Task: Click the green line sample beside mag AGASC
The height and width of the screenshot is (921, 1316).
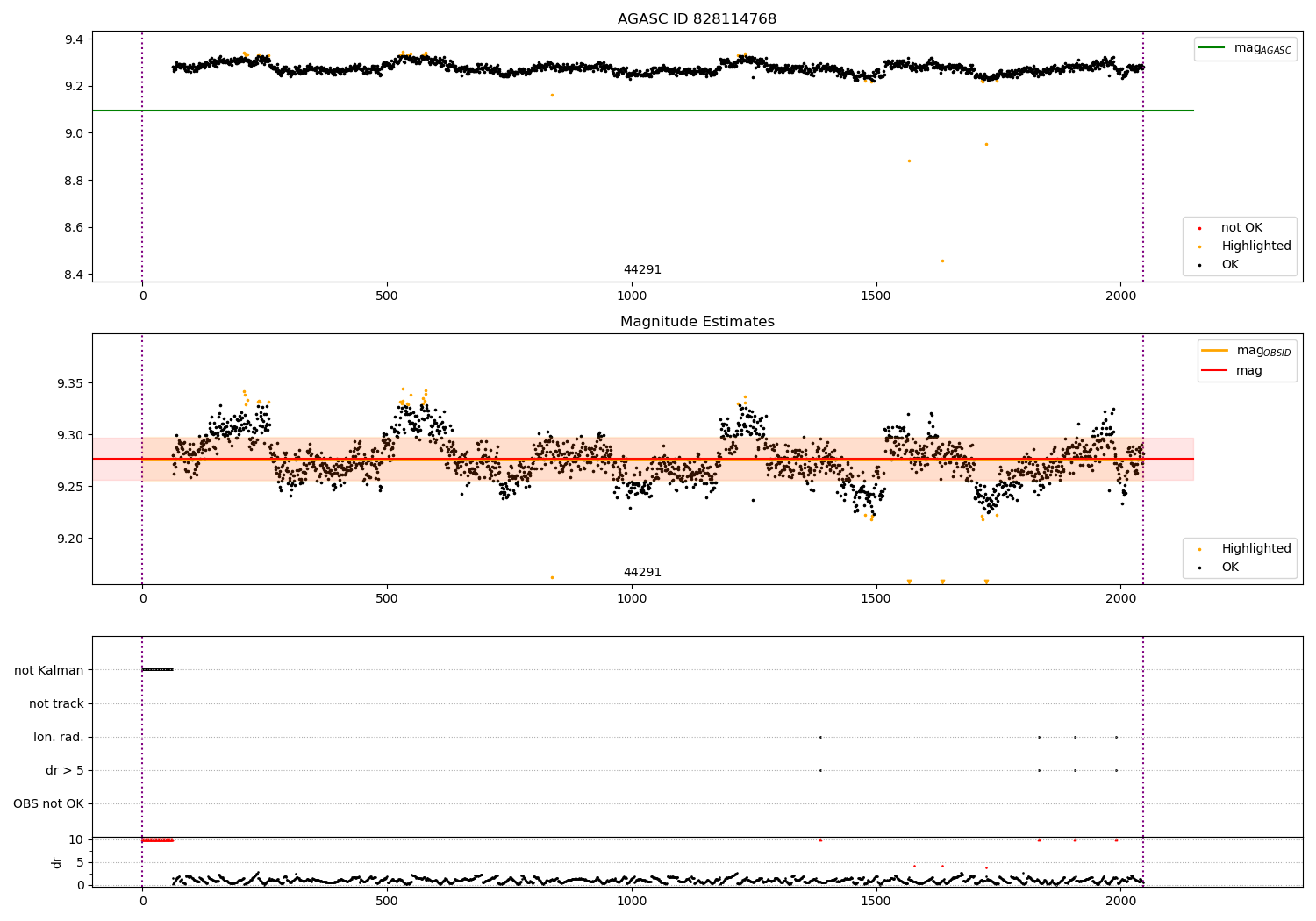Action: (1213, 48)
